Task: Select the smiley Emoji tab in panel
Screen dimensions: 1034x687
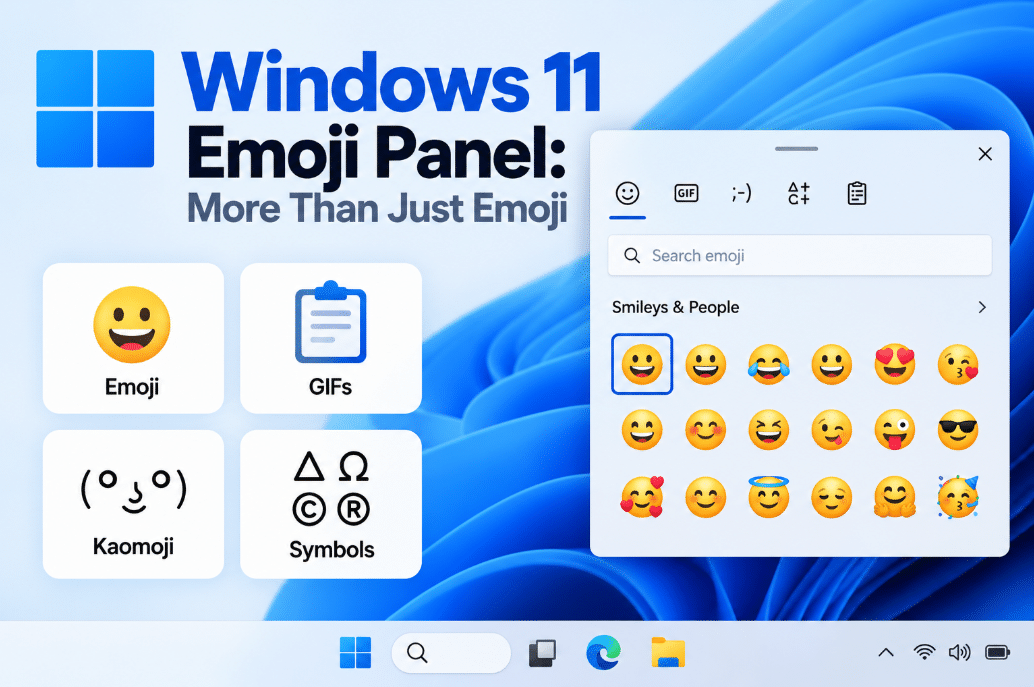Action: (627, 193)
